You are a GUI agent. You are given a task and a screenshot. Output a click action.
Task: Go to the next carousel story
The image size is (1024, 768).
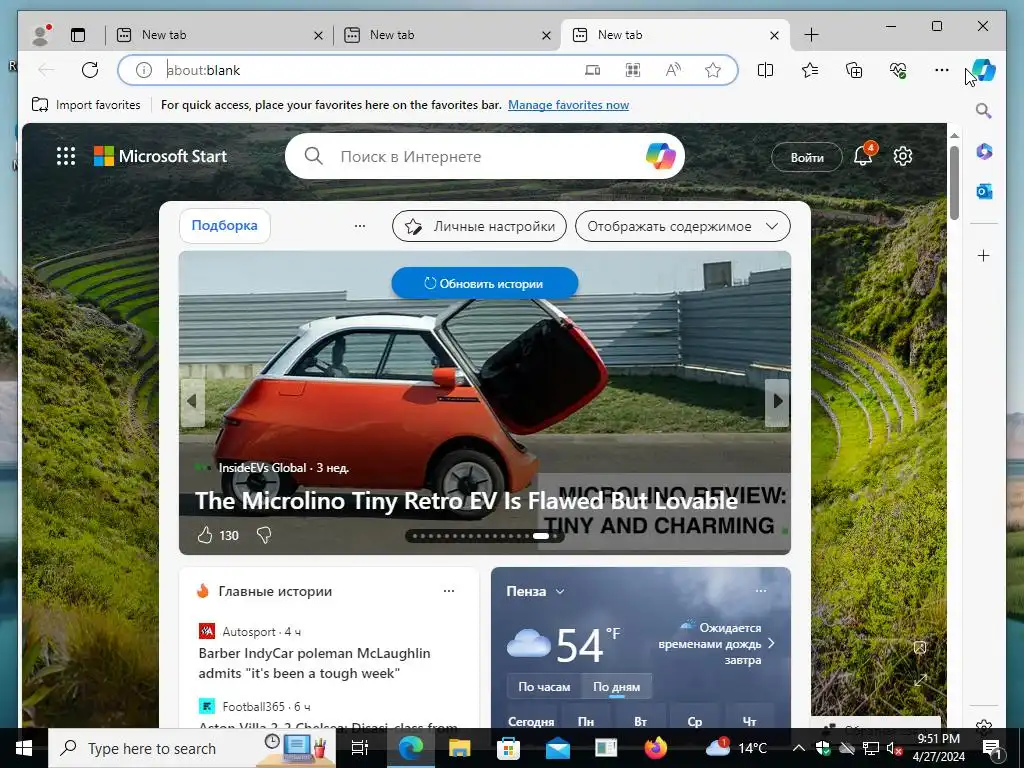pos(777,402)
